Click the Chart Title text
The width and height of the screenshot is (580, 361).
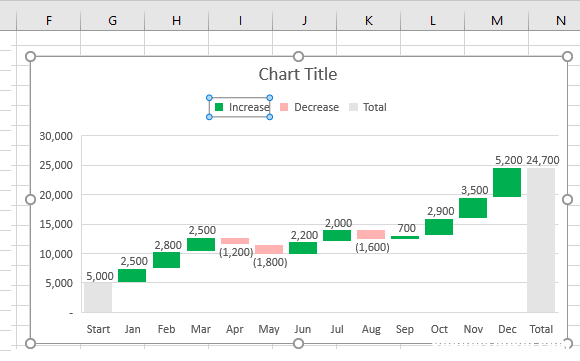point(298,74)
